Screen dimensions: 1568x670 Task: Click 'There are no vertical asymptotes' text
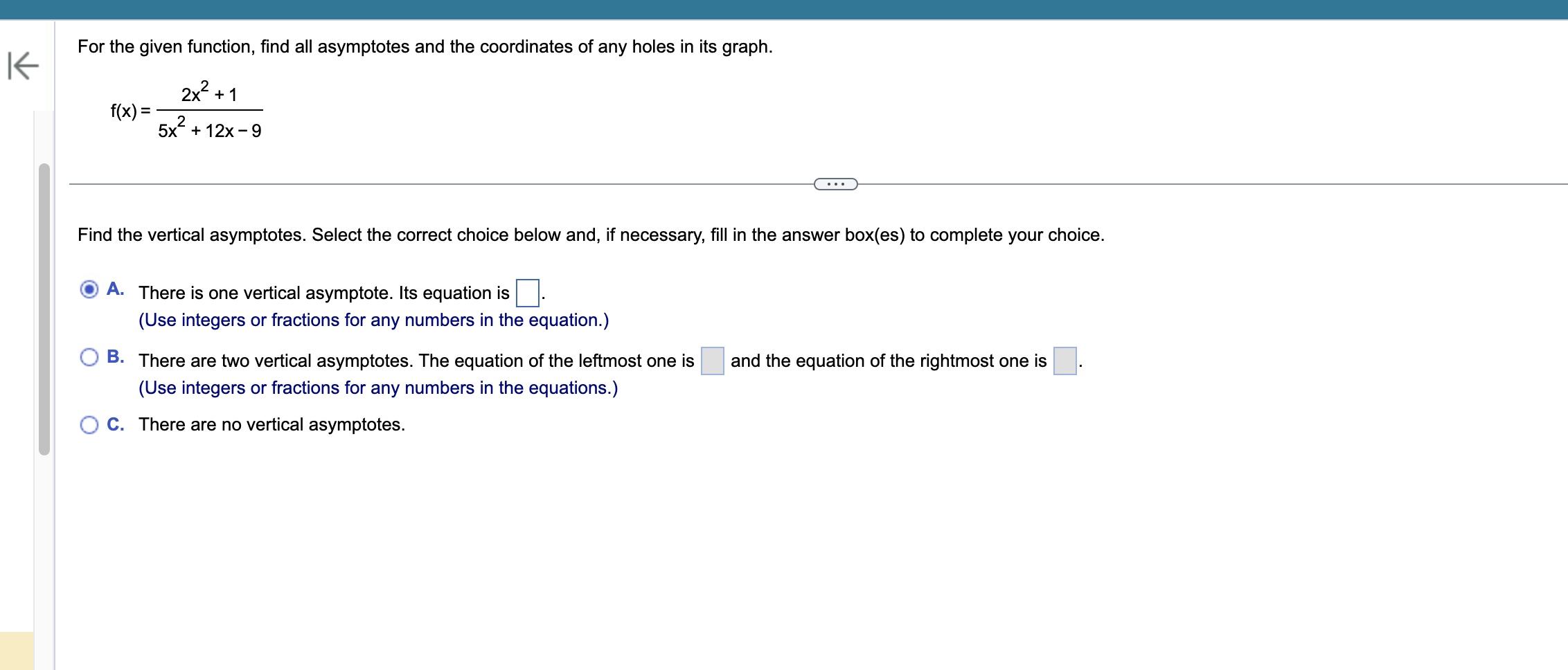coord(271,424)
